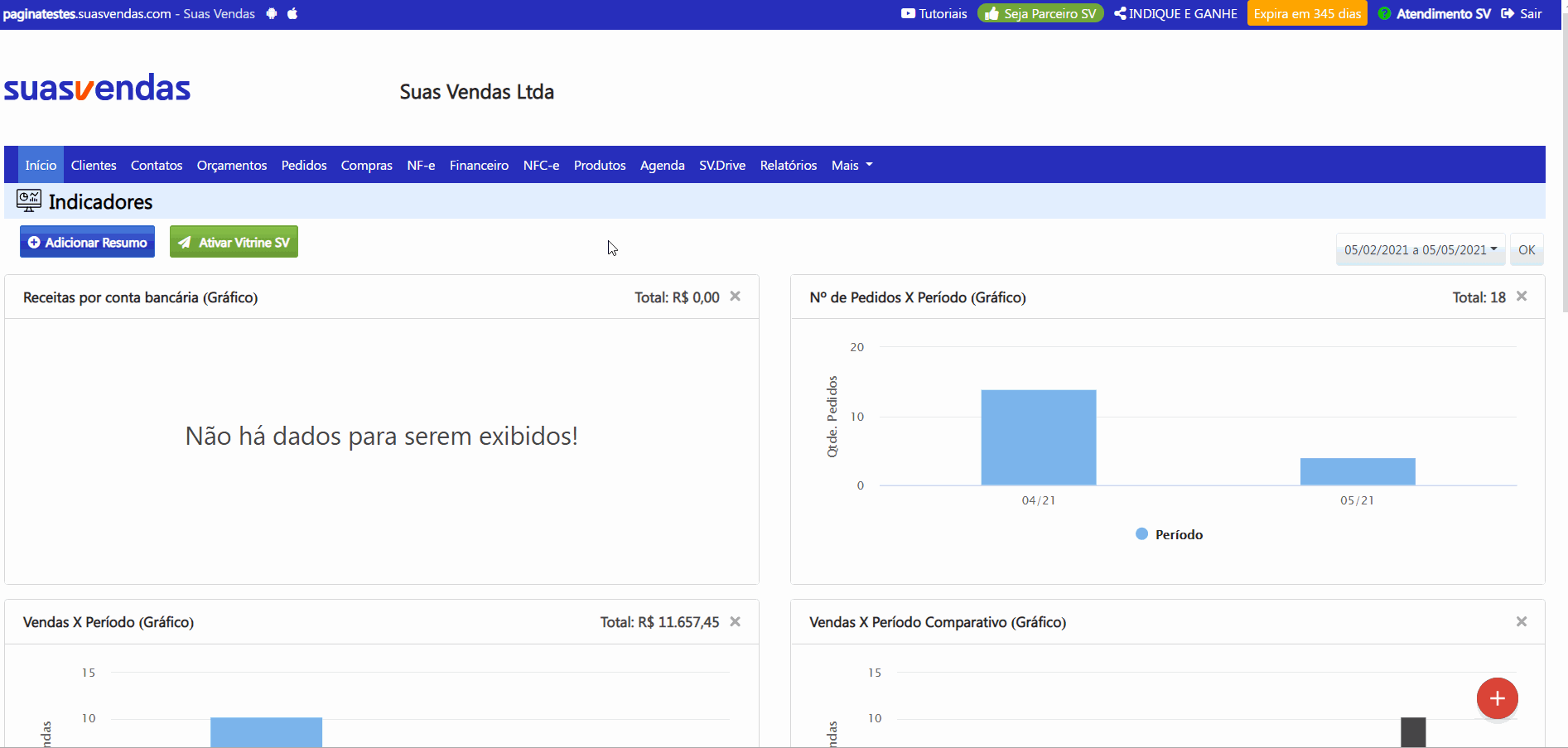
Task: Open the Orçamentos menu
Action: (x=232, y=165)
